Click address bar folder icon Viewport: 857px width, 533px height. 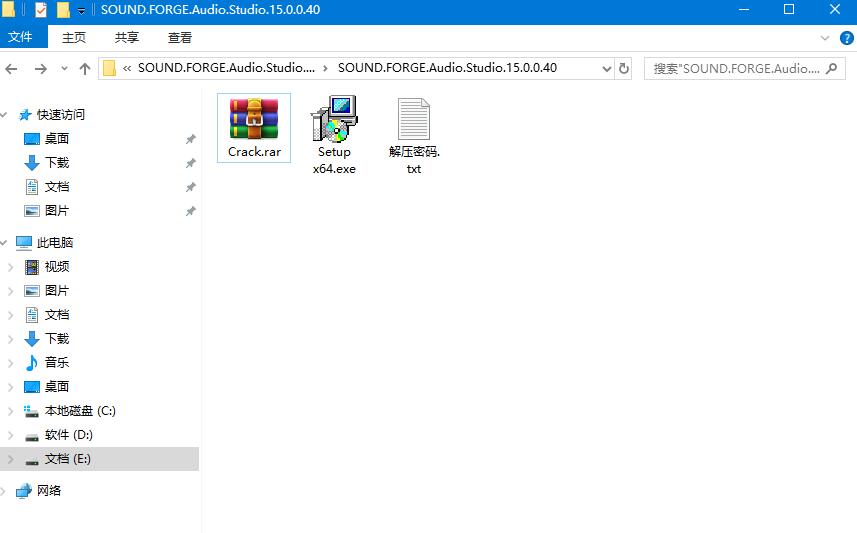(109, 68)
